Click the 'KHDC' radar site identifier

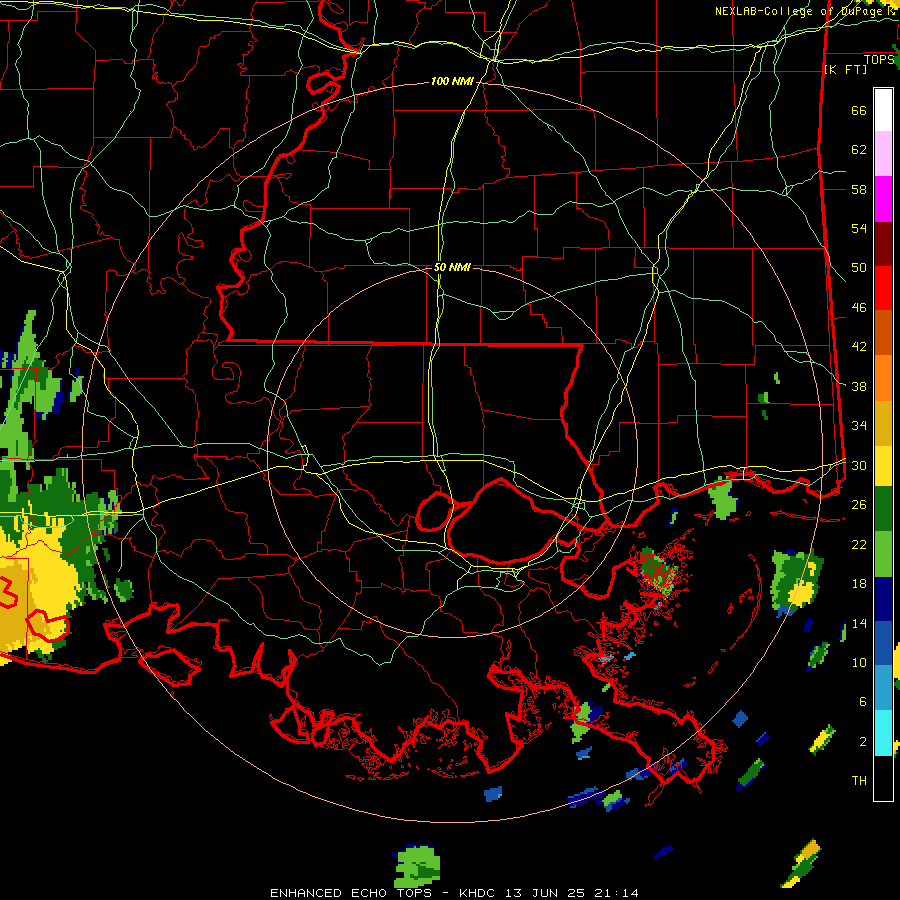(x=477, y=893)
